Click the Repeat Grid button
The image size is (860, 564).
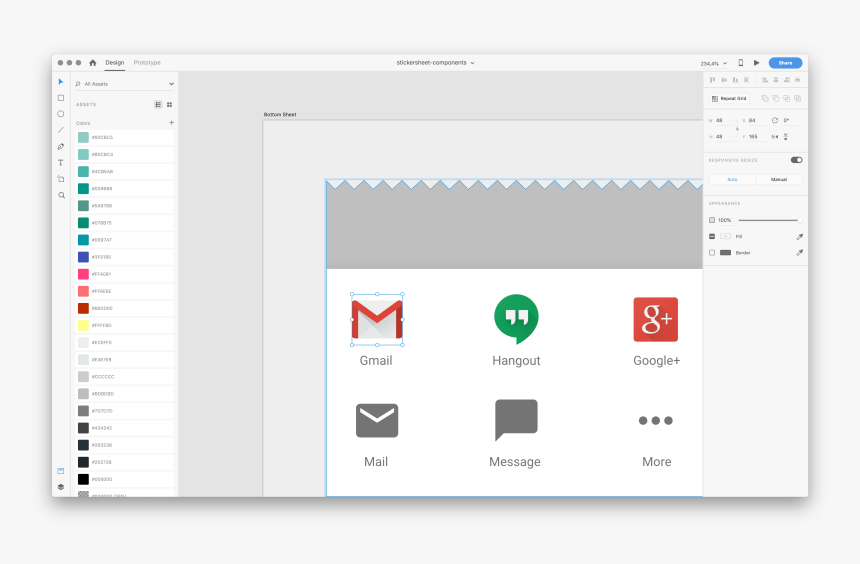point(729,99)
